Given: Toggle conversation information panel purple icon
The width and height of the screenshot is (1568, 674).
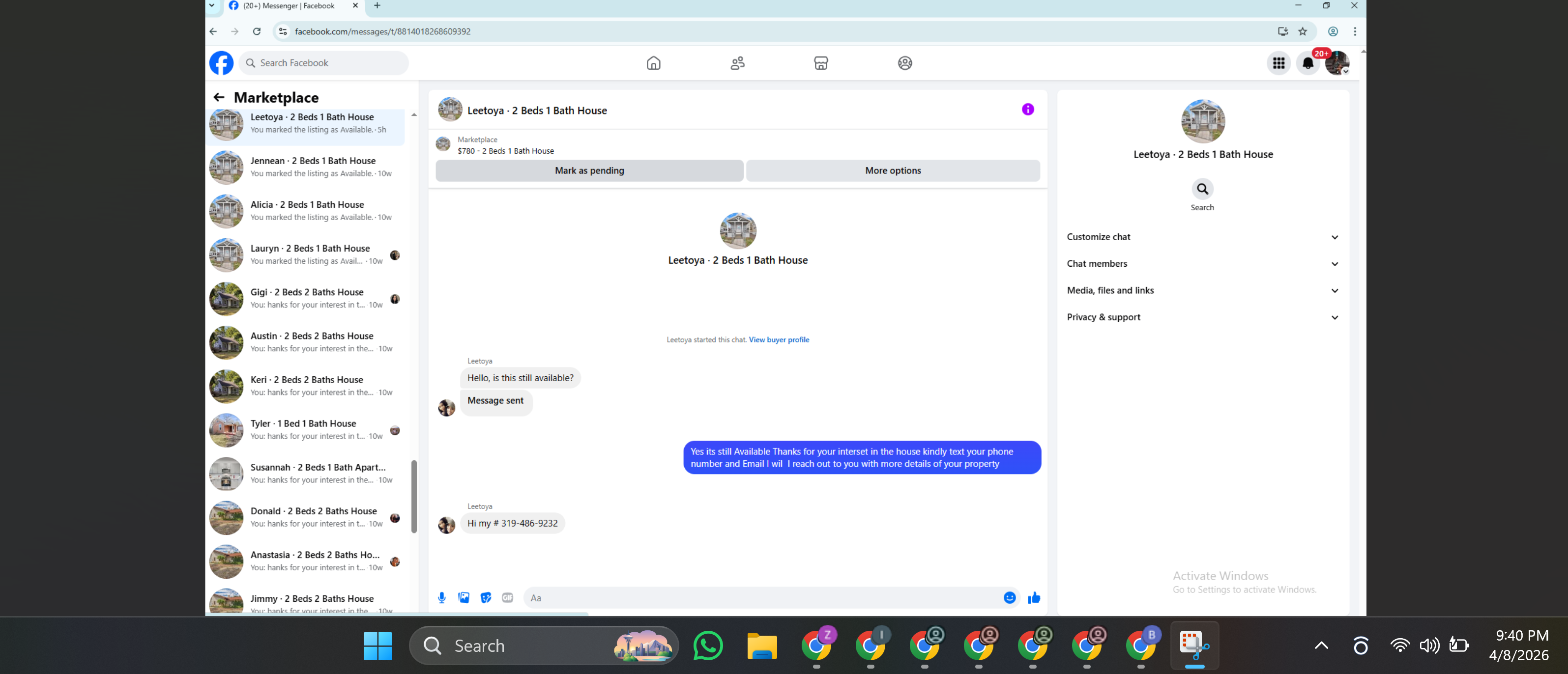Looking at the screenshot, I should [1027, 110].
